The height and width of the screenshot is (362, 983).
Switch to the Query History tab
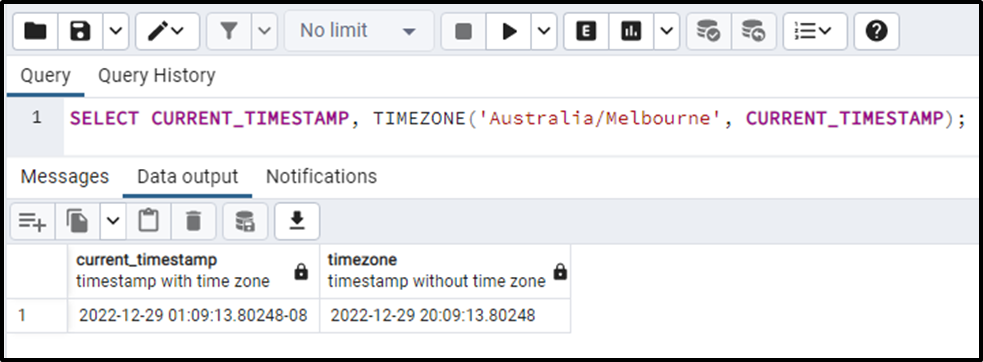coord(157,76)
